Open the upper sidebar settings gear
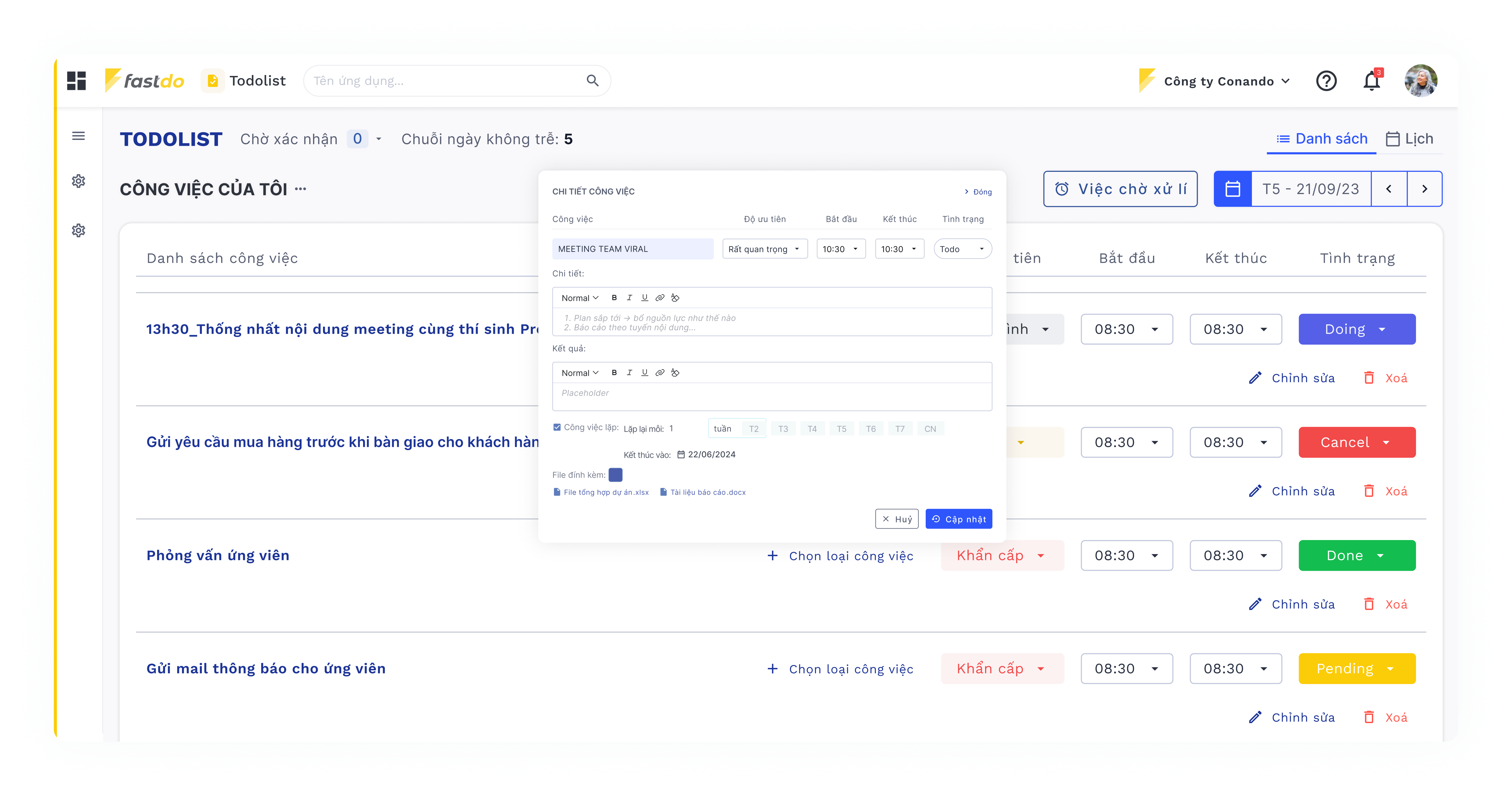The image size is (1512, 795). [x=79, y=181]
